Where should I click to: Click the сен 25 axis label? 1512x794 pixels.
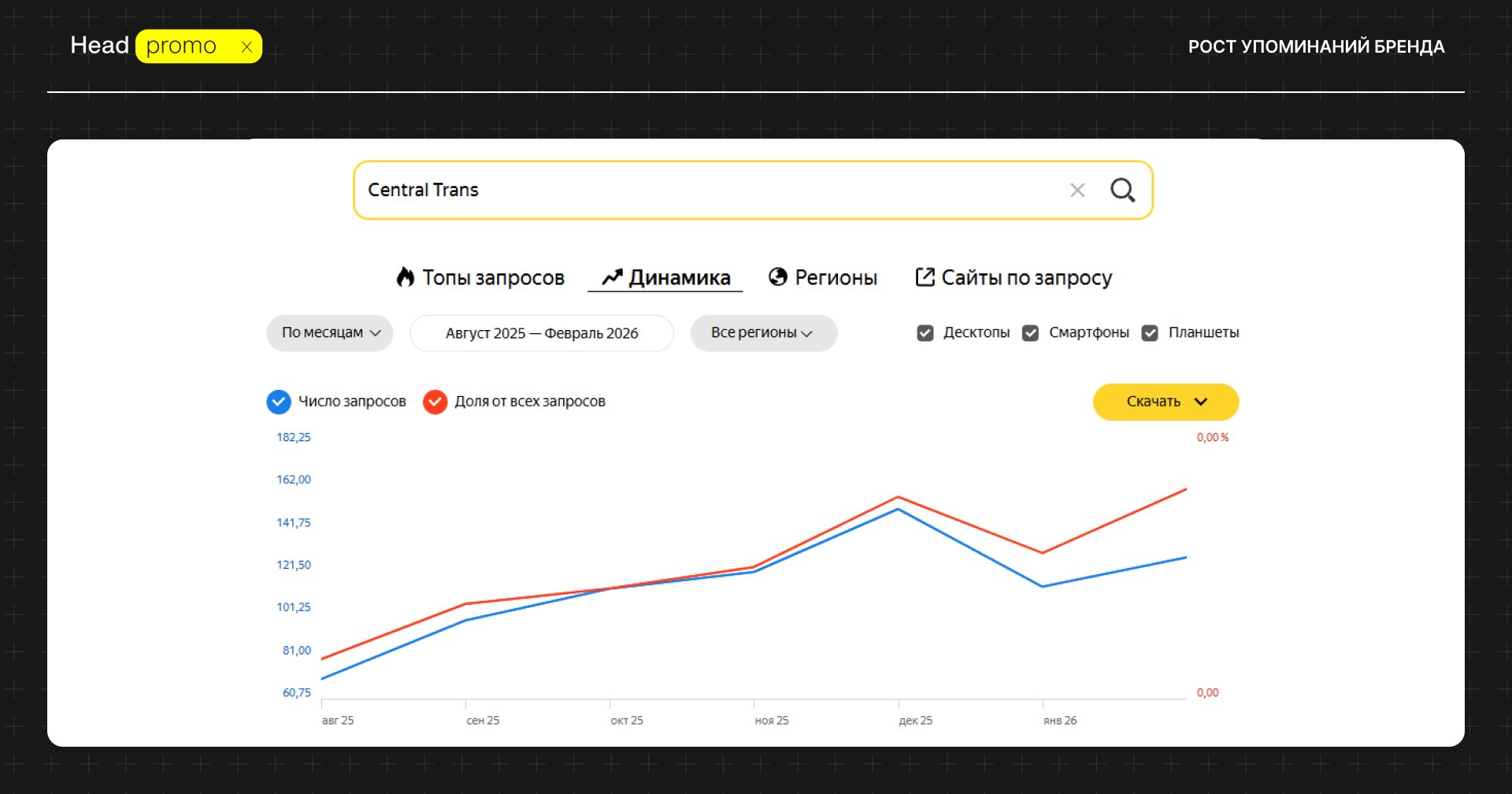coord(483,721)
